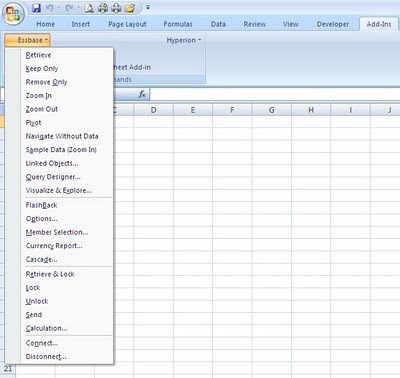Select the Add-Ins tab
Image resolution: width=400 pixels, height=378 pixels.
pyautogui.click(x=379, y=24)
